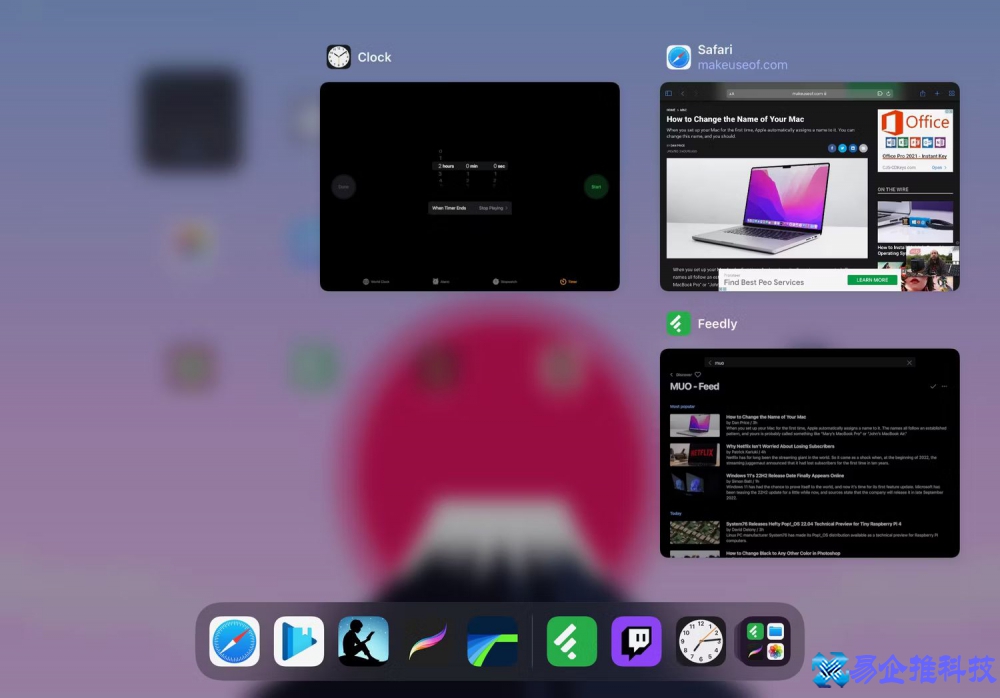Select the Alarm tab in the Clock card
This screenshot has width=1000, height=698.
click(x=441, y=281)
